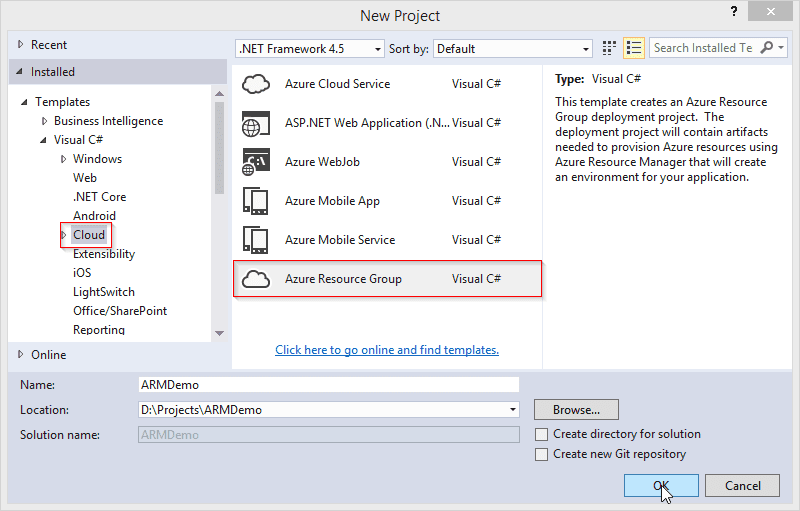The image size is (800, 511).
Task: Click the Name input field
Action: [329, 385]
